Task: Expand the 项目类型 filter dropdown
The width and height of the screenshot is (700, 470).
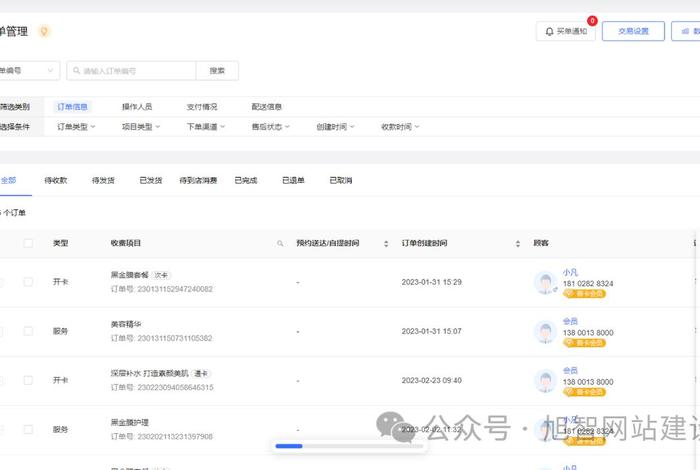Action: coord(141,127)
